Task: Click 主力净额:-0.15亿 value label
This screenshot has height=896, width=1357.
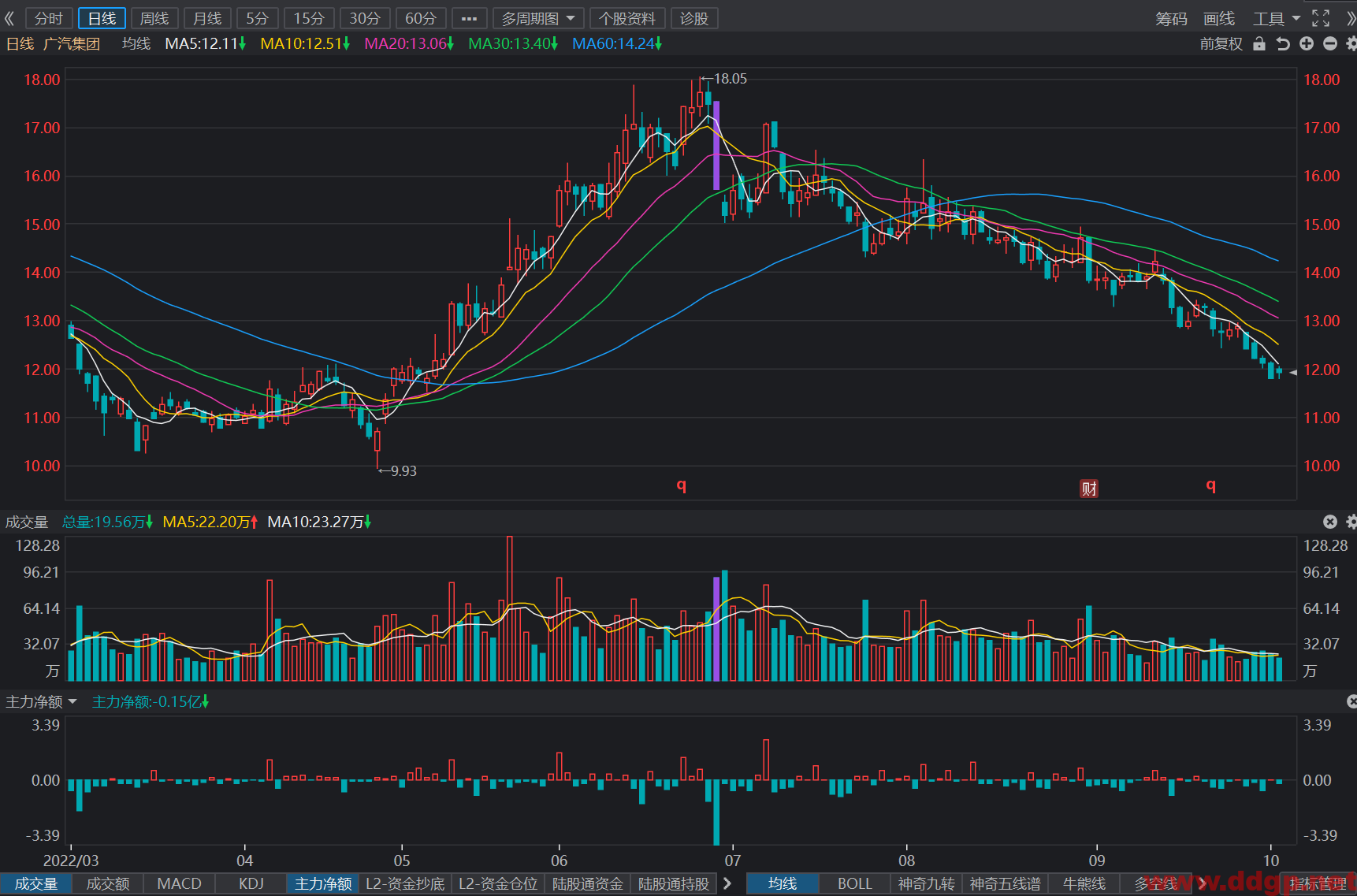Action: (x=151, y=701)
